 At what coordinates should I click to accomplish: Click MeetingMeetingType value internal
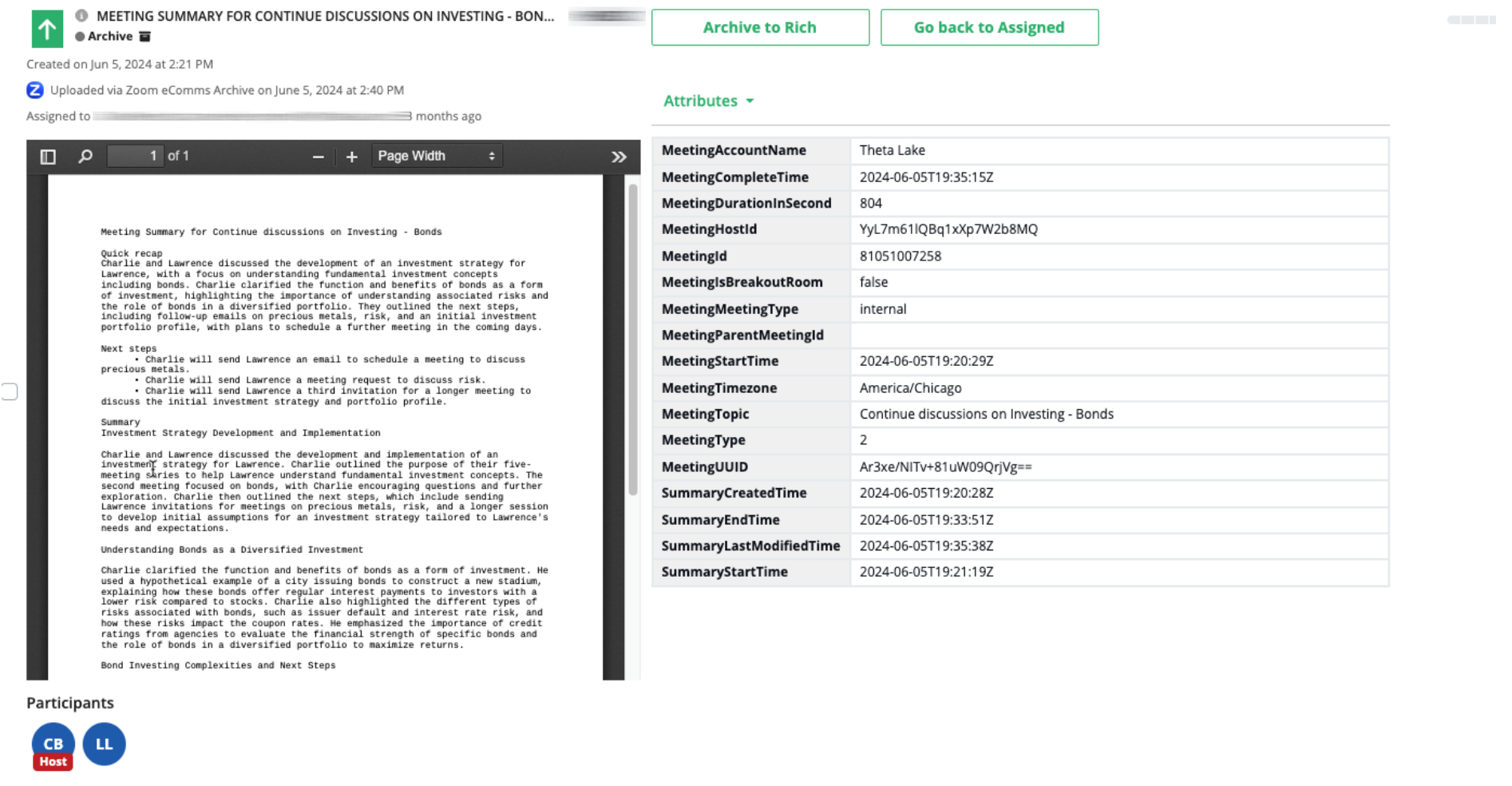[x=882, y=309]
